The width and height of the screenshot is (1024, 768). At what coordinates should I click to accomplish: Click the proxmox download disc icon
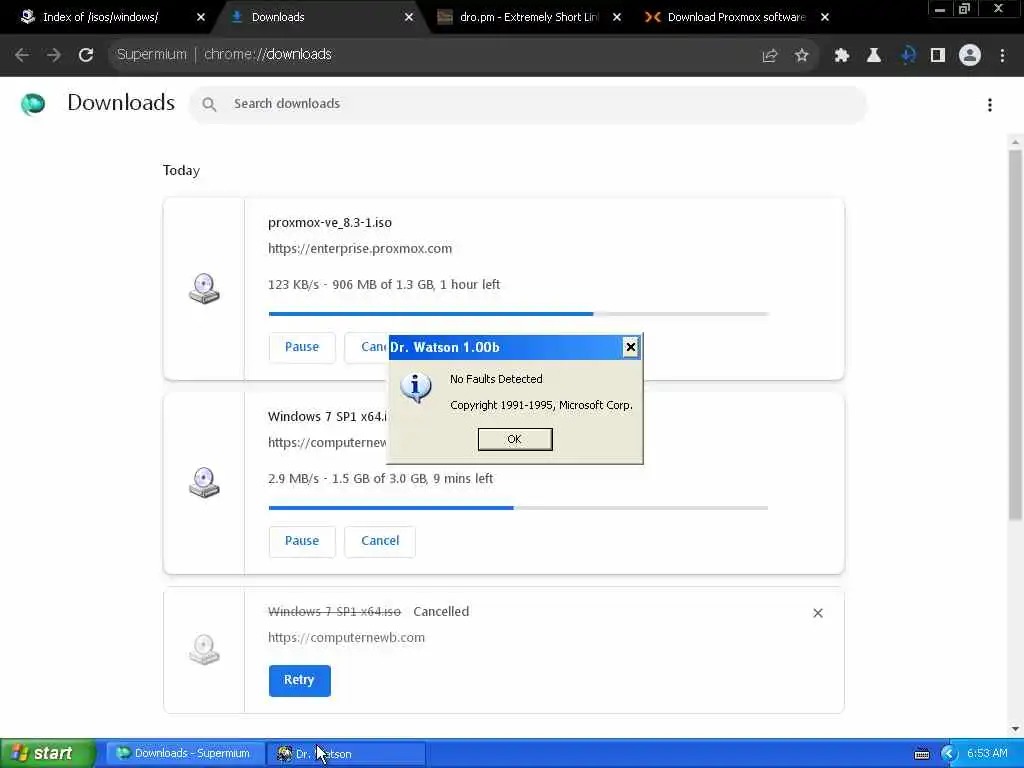point(204,289)
